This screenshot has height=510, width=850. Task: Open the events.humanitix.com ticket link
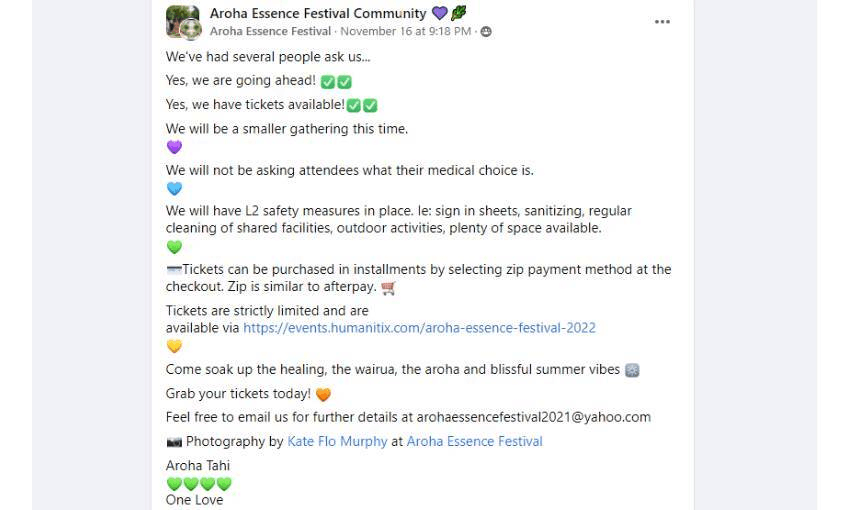click(419, 327)
